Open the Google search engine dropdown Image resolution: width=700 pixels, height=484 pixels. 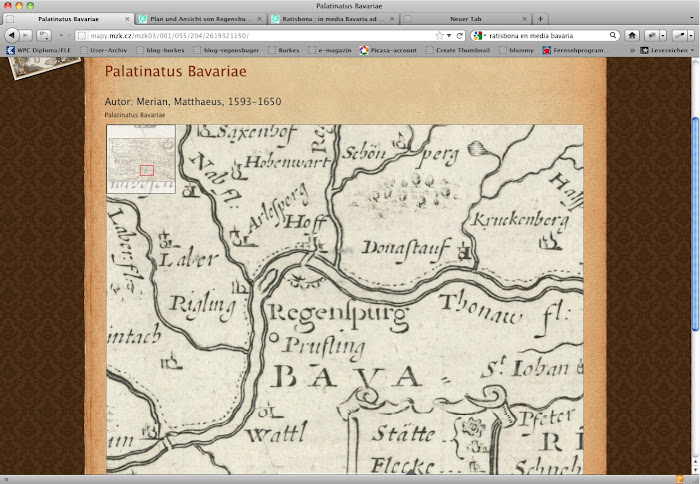479,35
